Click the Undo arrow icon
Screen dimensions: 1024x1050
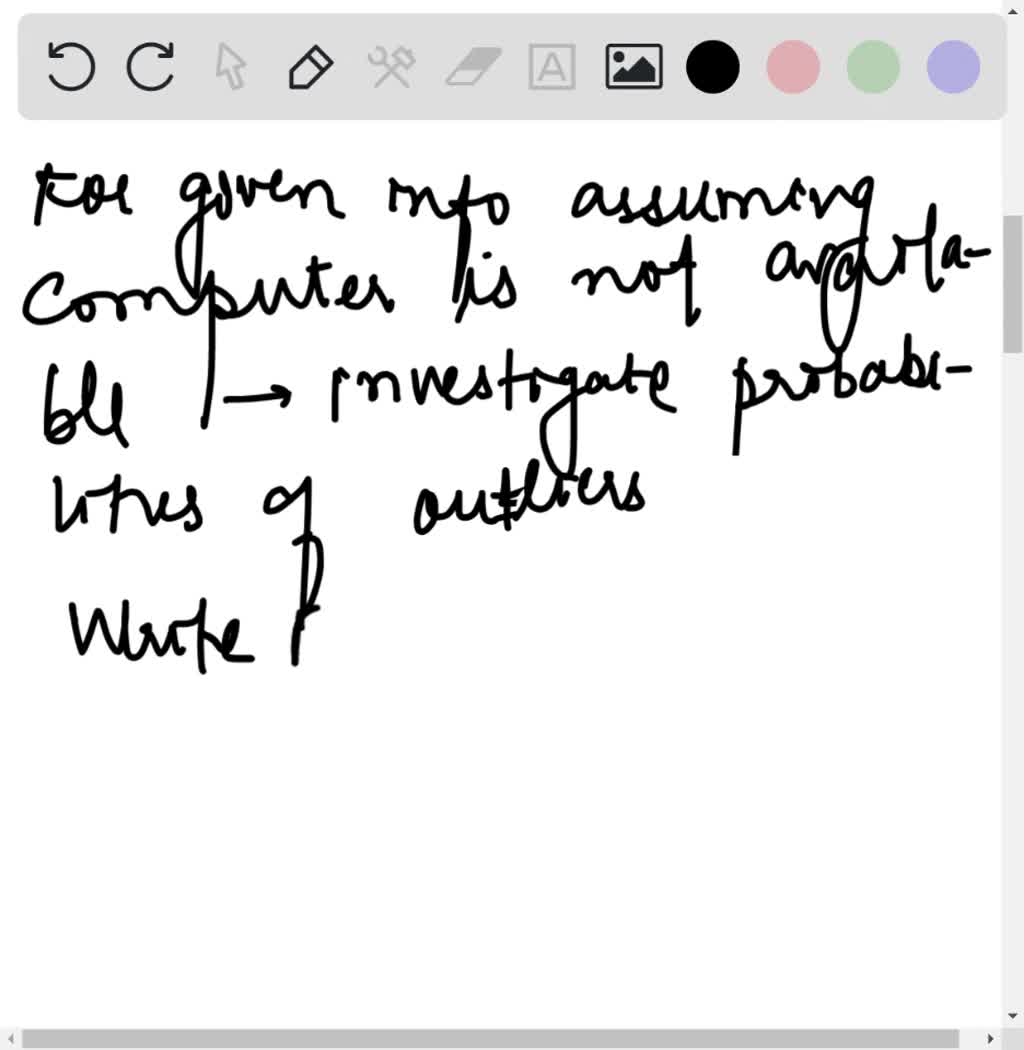[71, 66]
